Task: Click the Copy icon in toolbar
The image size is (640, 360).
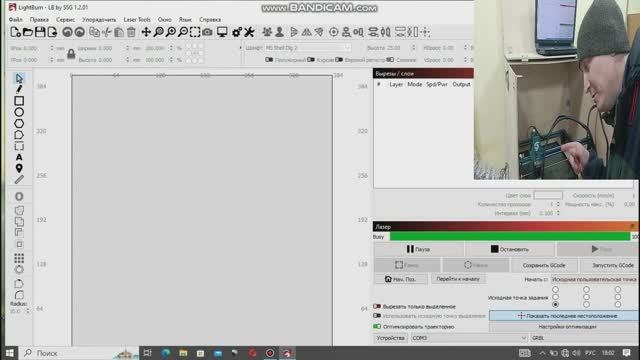Action: pyautogui.click(x=95, y=32)
